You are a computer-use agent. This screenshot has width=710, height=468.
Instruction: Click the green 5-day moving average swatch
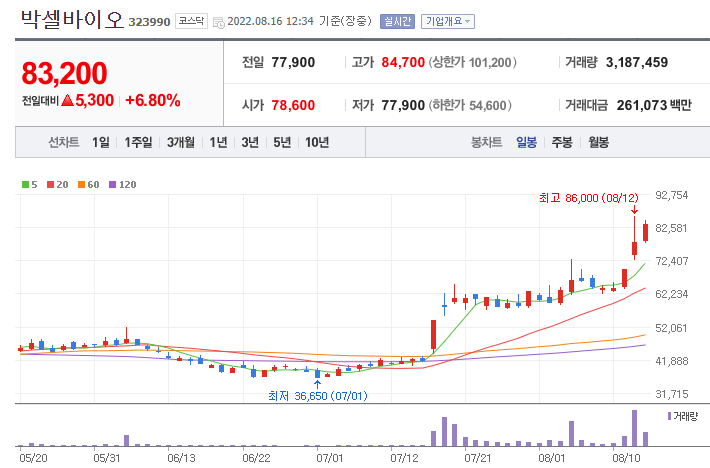[25, 185]
